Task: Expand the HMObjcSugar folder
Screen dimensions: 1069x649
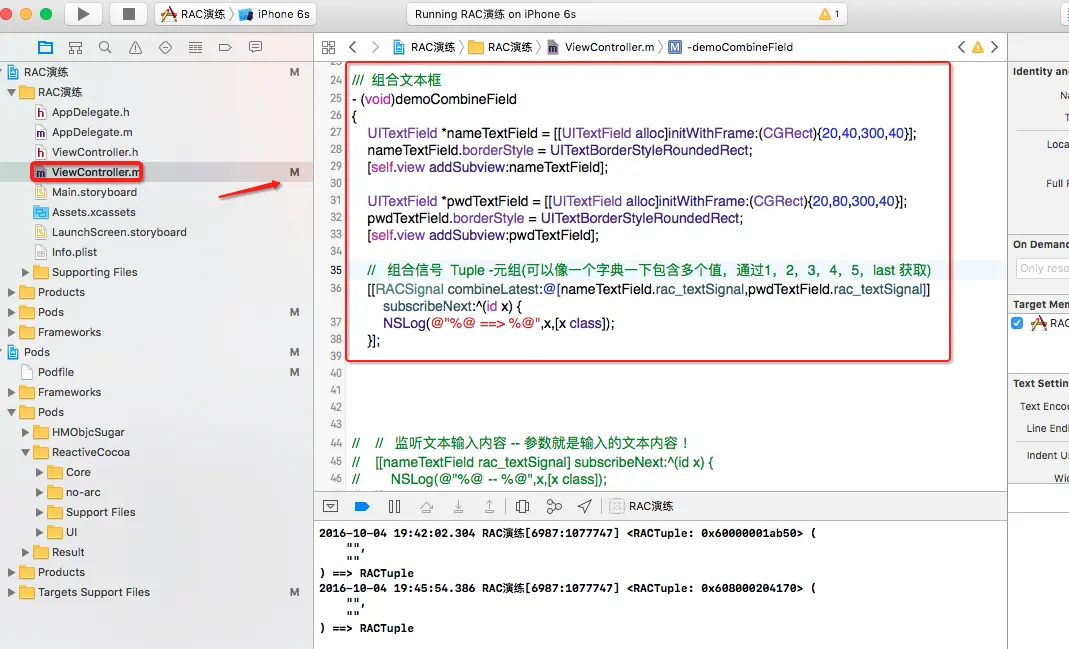Action: (x=25, y=432)
